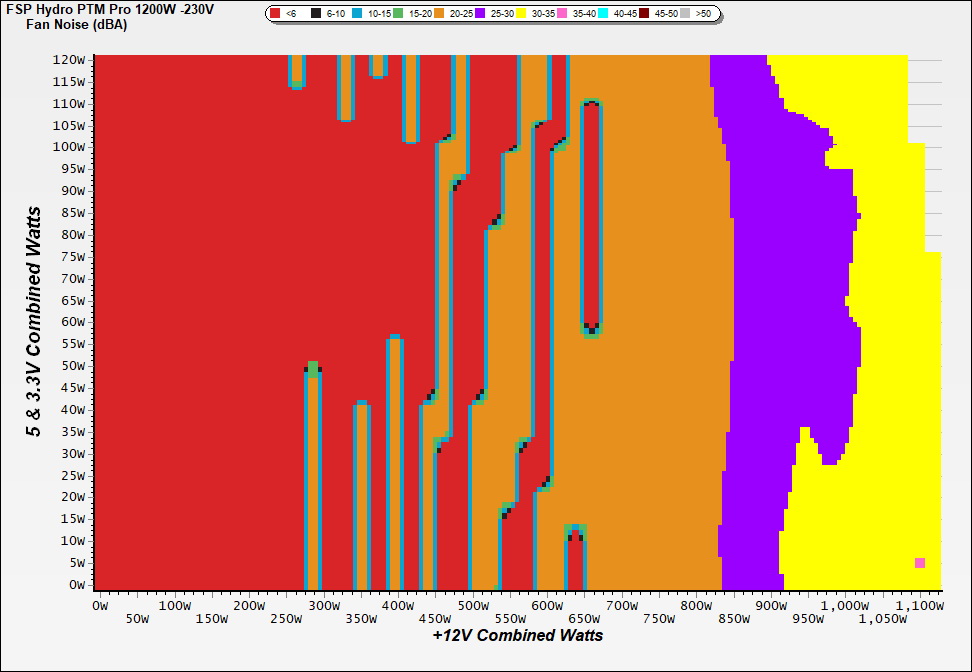Click the gray >50 legend swatch
972x672 pixels.
pos(686,14)
